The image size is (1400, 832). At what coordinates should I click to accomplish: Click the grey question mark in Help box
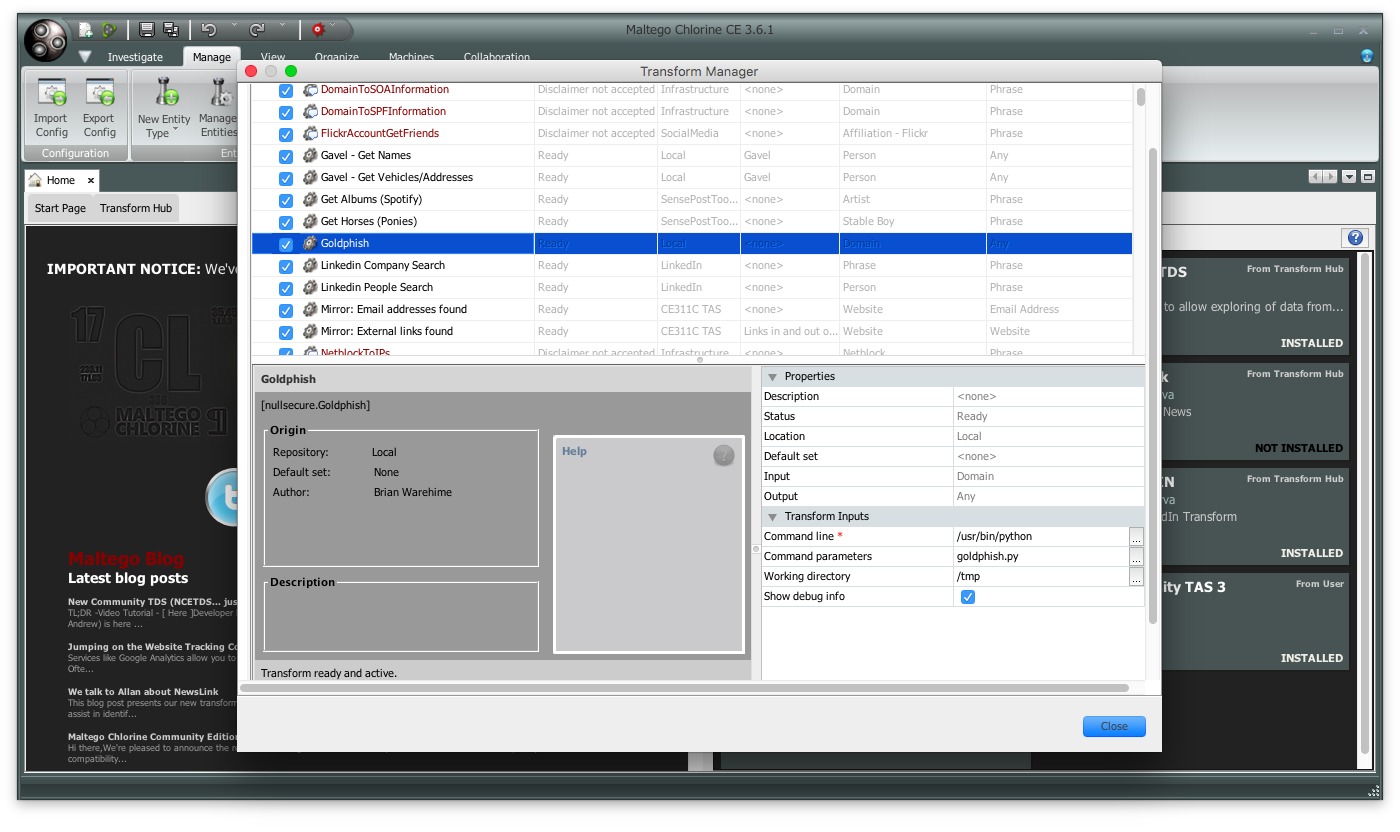click(x=724, y=455)
